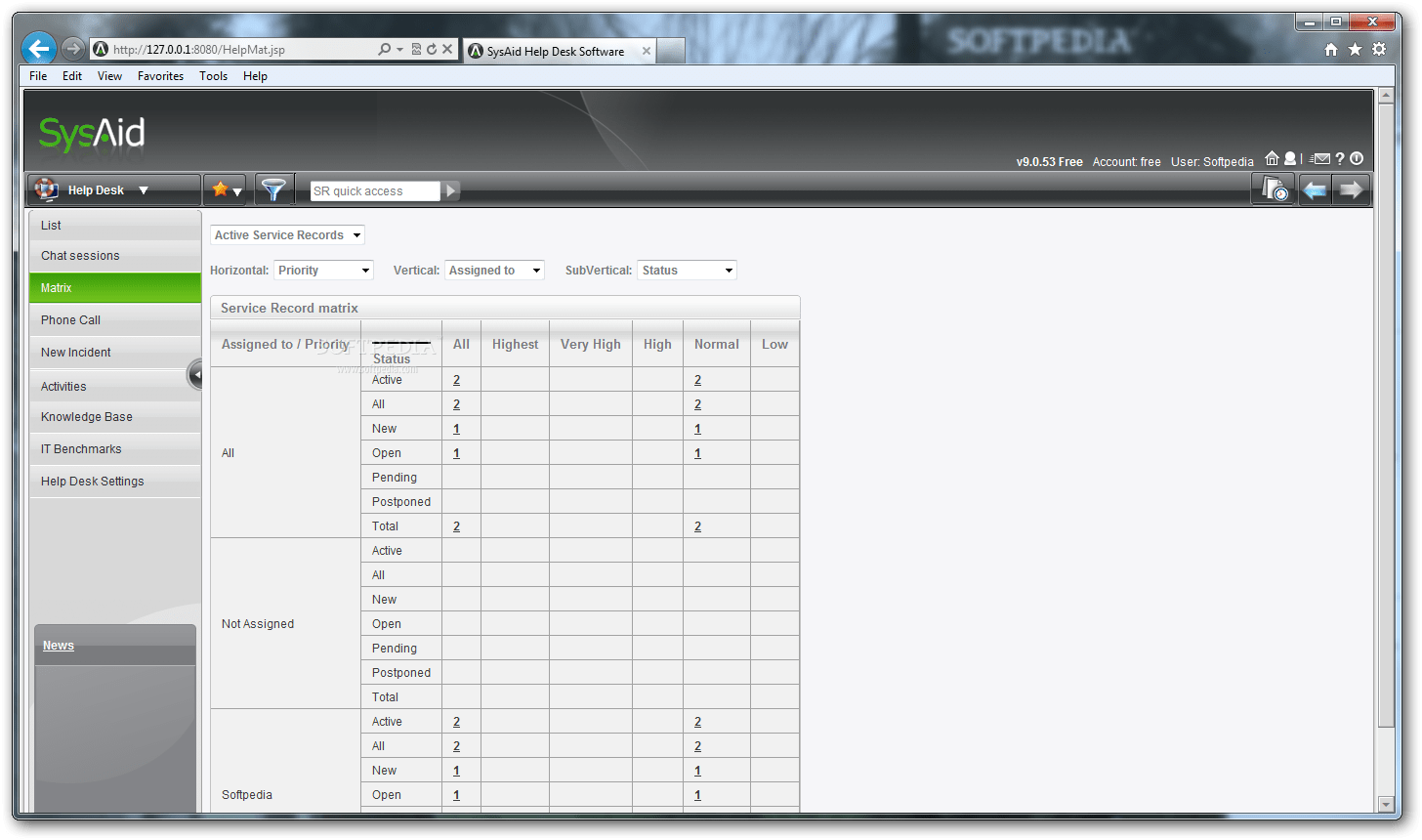Click the blue back arrow navigation icon

(x=1314, y=189)
